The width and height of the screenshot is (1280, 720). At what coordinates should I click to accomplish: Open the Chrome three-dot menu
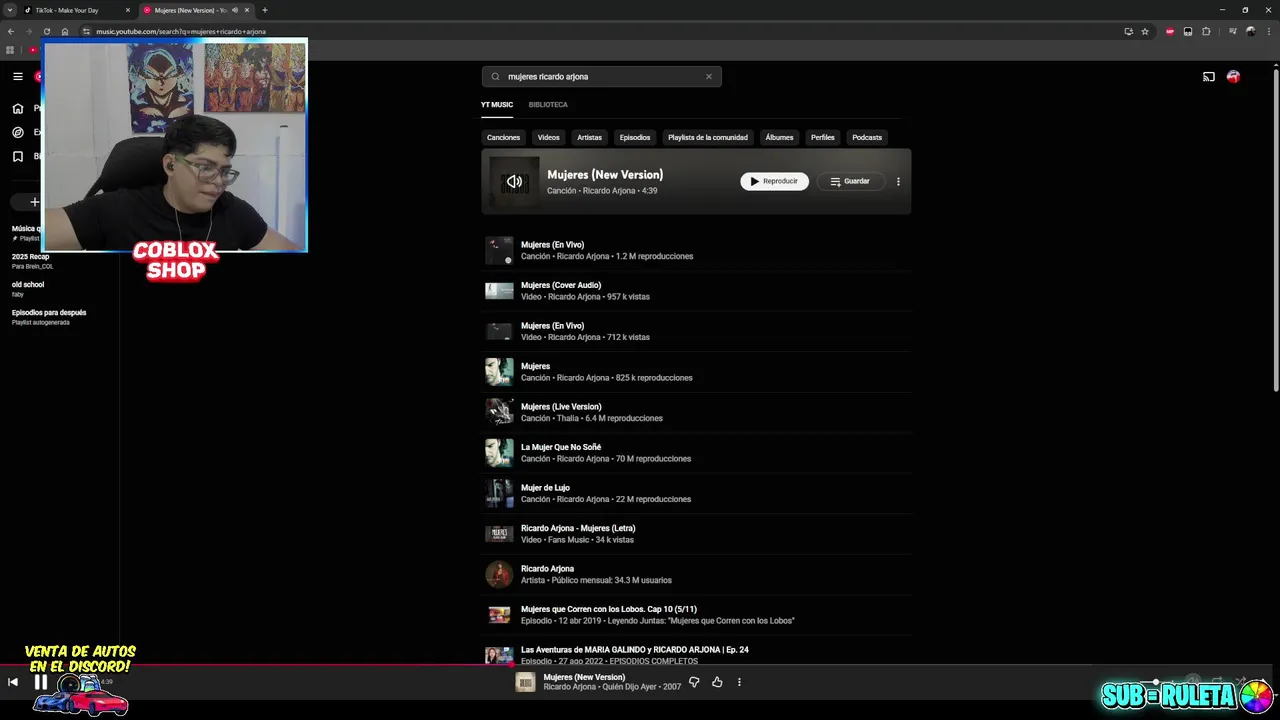point(1269,31)
